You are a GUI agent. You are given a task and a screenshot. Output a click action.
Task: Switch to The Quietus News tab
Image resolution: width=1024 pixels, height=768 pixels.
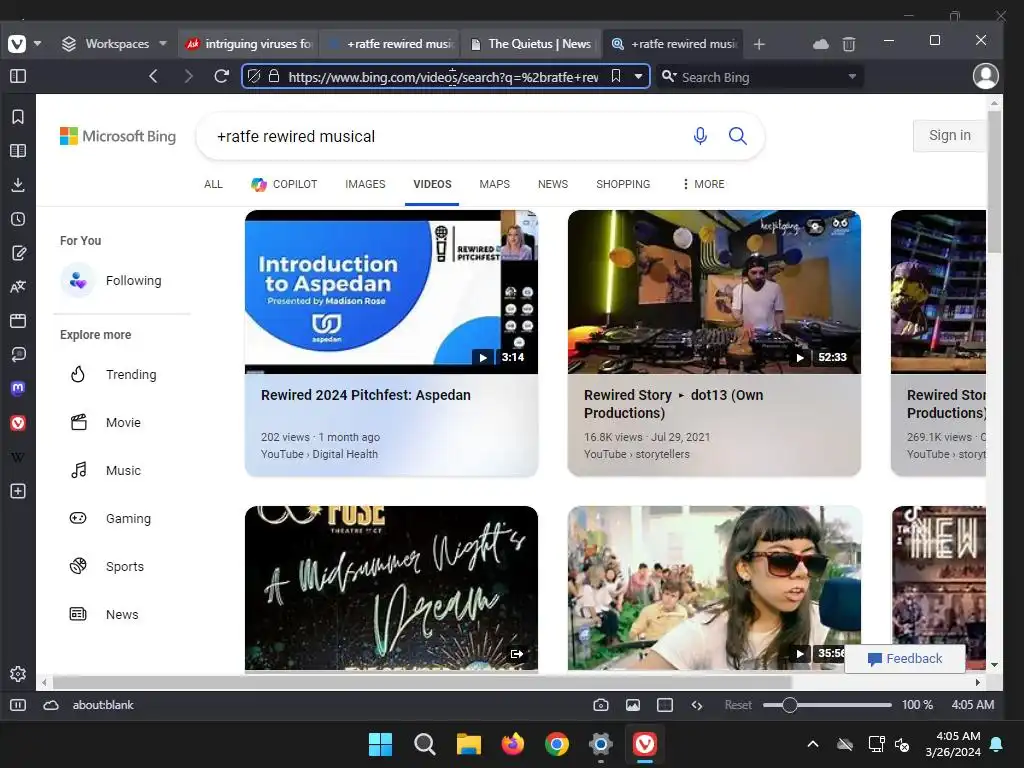530,44
